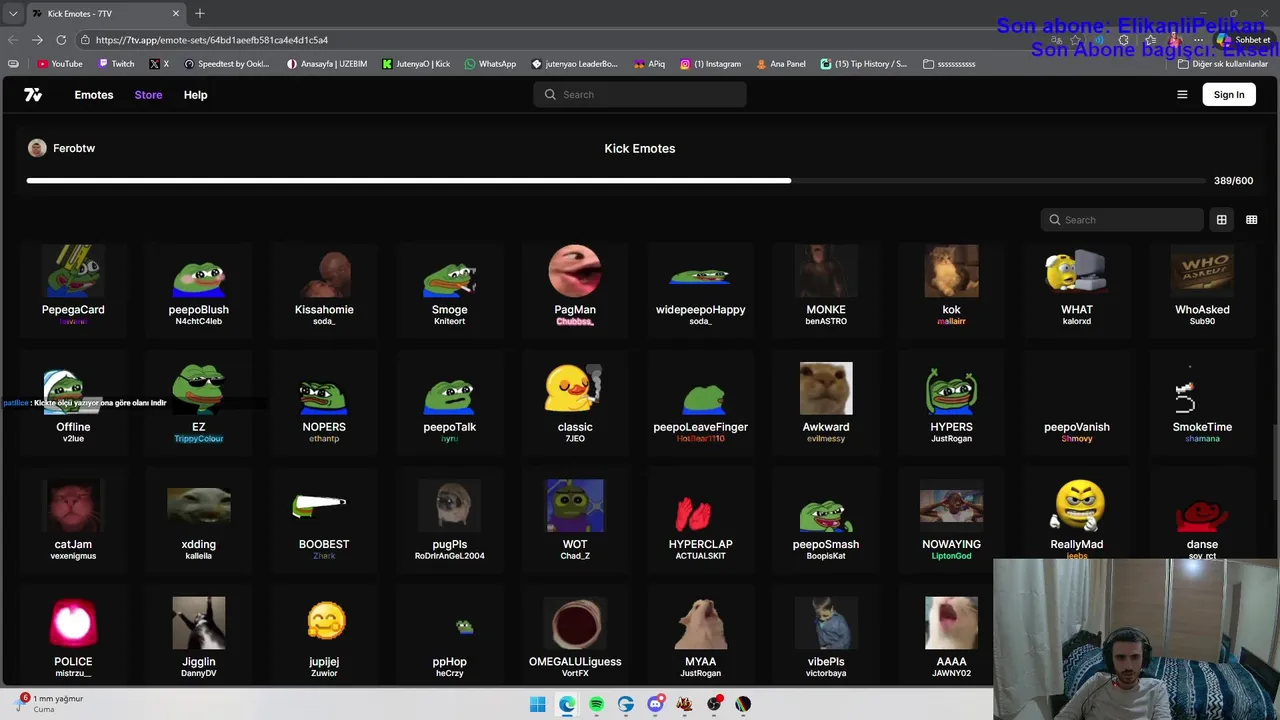Open the SmokeTime emote
Image resolution: width=1280 pixels, height=720 pixels.
click(x=1202, y=402)
